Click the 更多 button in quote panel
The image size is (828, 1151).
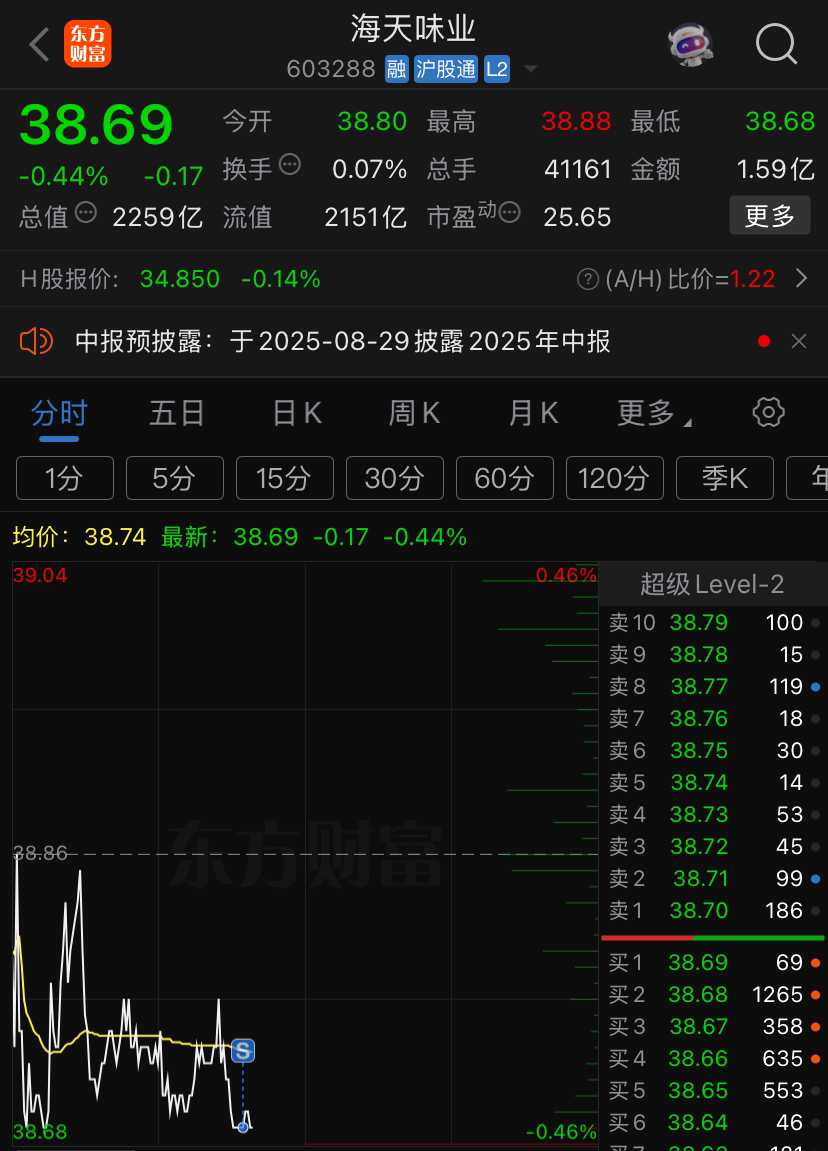pos(769,215)
